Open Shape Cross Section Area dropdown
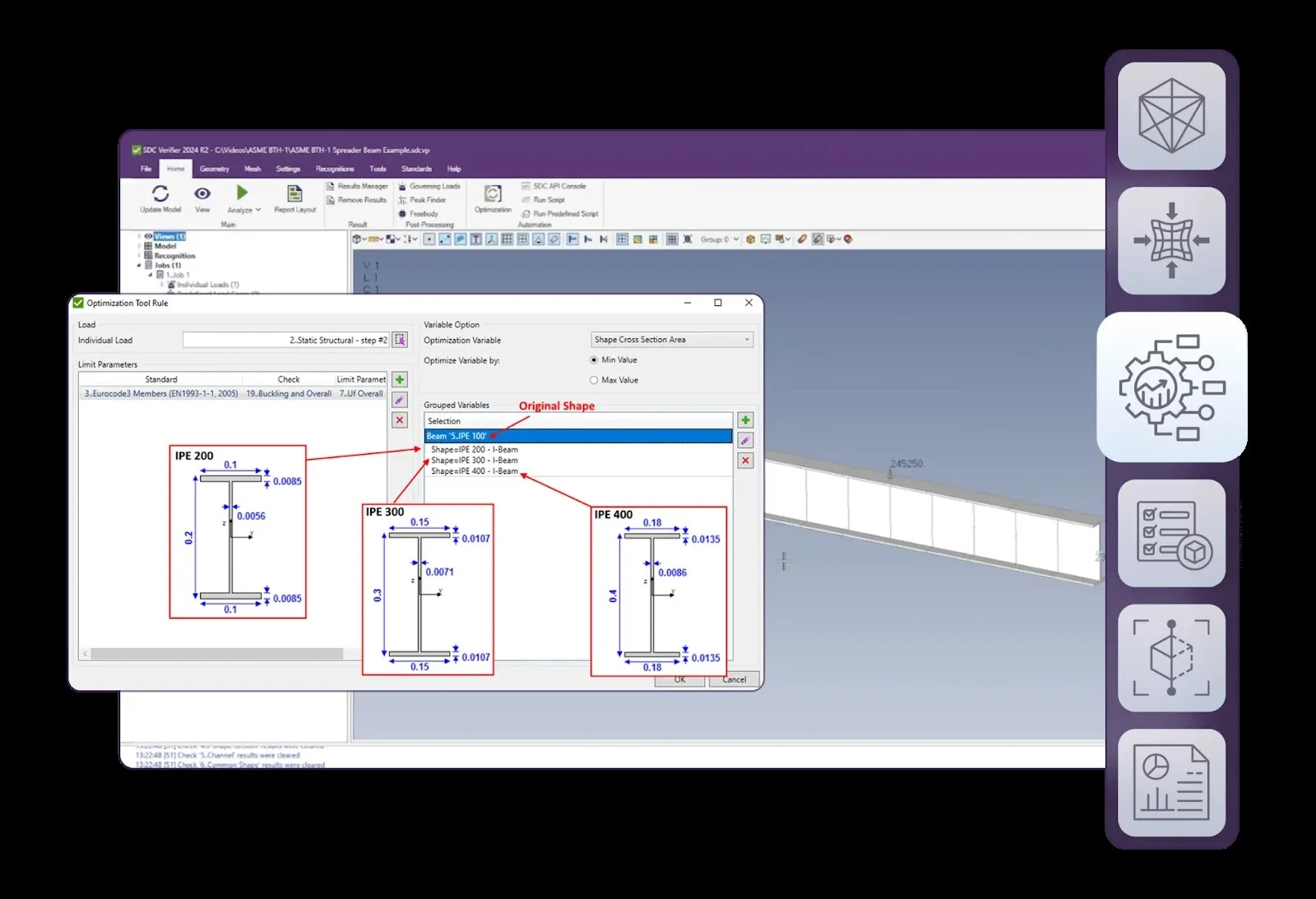1316x899 pixels. [671, 340]
